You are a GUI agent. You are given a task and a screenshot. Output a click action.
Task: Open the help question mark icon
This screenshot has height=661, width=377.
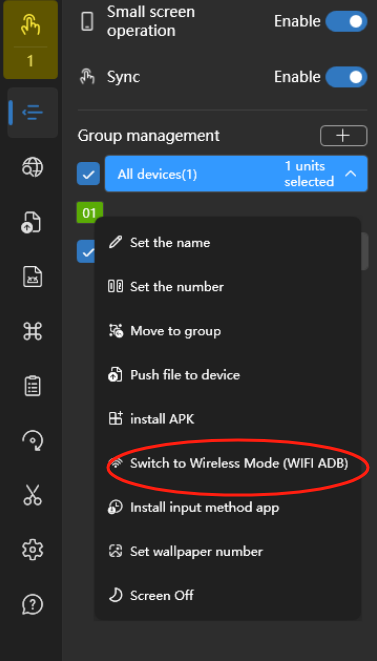click(32, 605)
